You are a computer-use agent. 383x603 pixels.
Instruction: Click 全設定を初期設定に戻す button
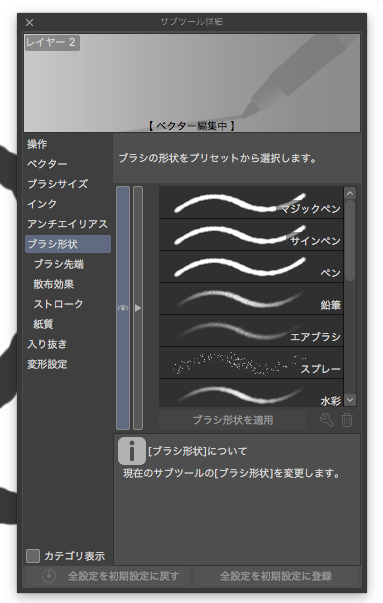pos(108,576)
